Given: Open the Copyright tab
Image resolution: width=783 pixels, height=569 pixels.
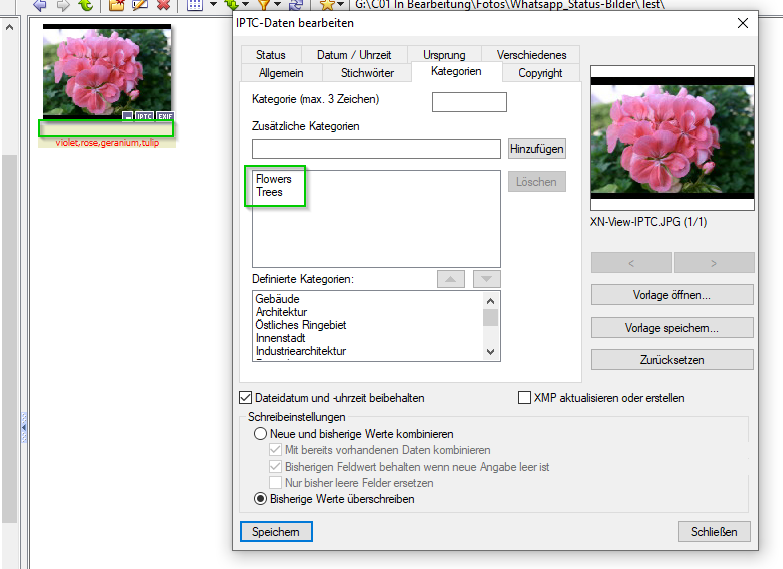Looking at the screenshot, I should (x=540, y=72).
